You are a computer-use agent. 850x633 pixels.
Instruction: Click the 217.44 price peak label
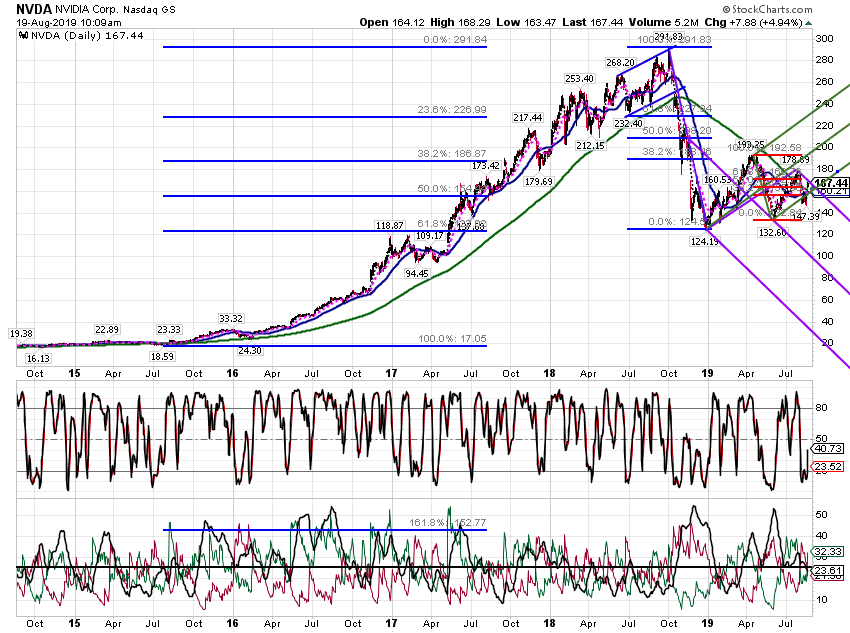pos(527,118)
